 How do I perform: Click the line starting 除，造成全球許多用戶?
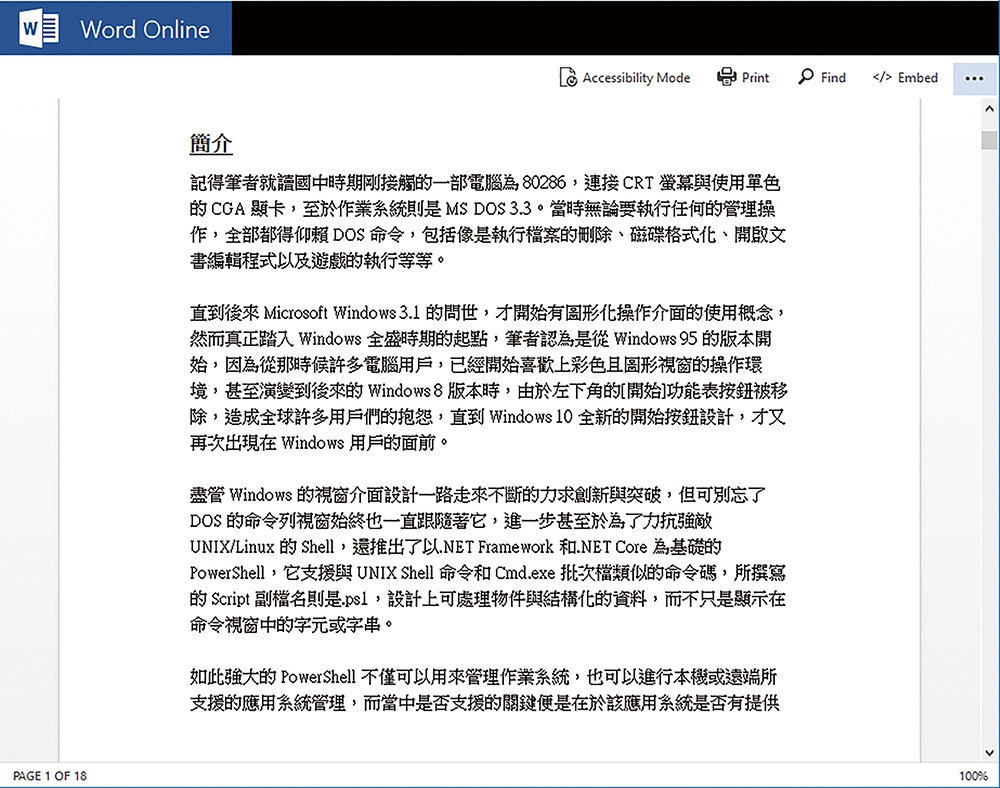tap(487, 416)
